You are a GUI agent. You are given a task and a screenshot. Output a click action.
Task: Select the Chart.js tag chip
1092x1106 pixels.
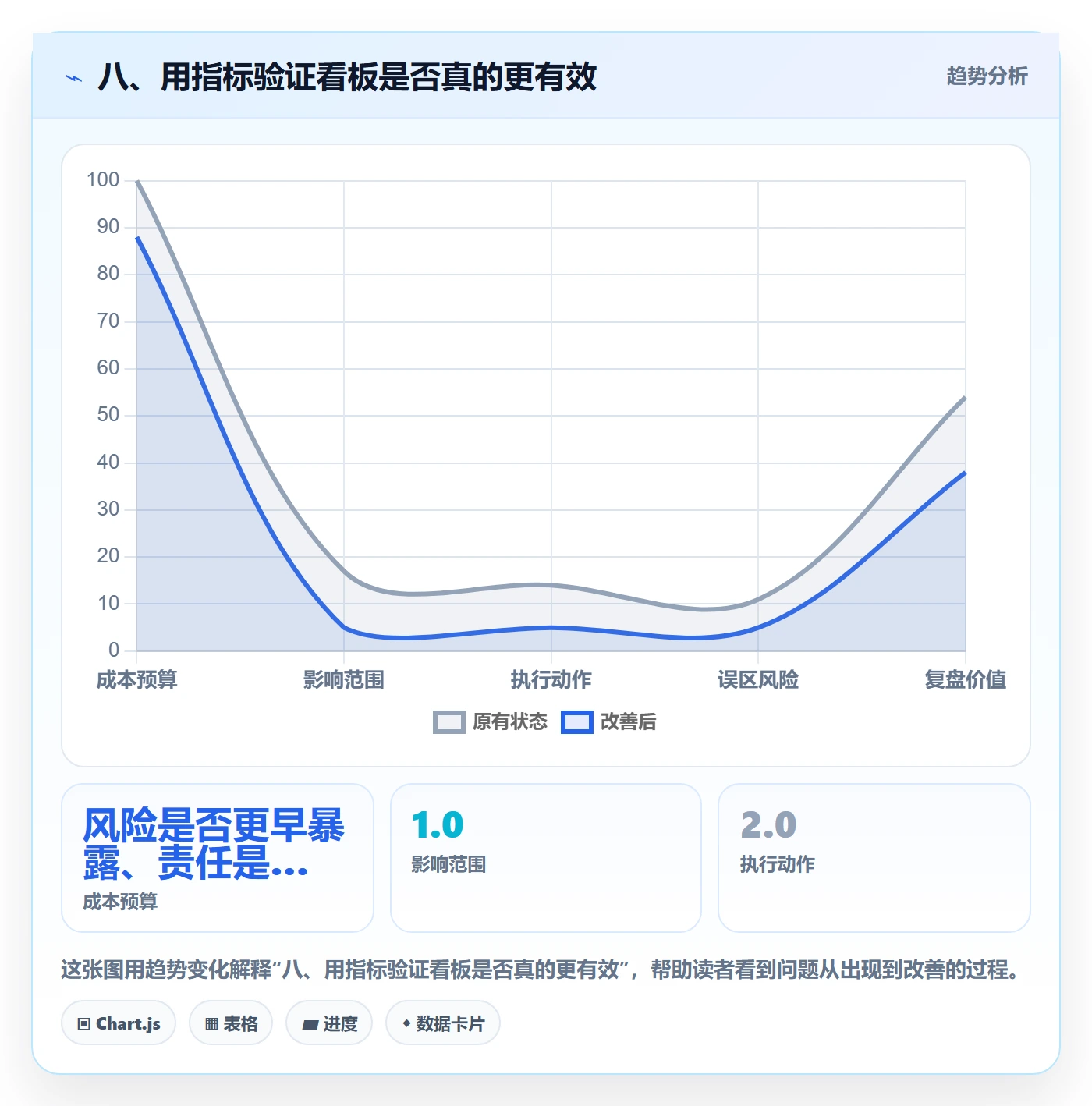tap(119, 1023)
